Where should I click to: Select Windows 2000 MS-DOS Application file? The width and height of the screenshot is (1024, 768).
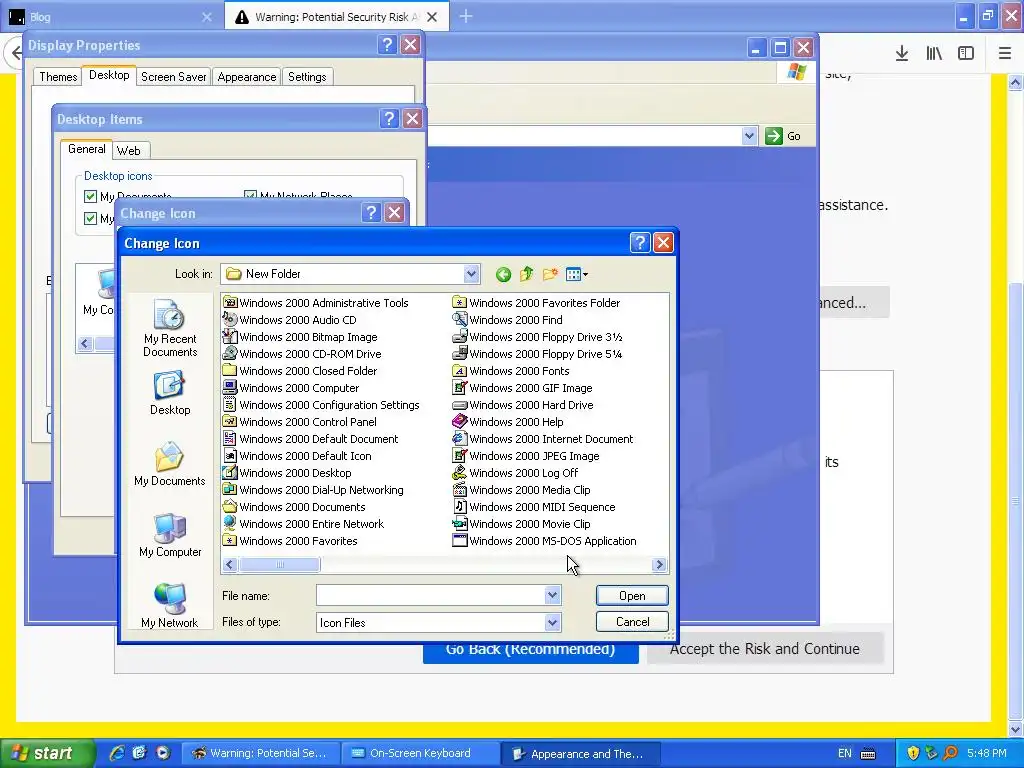(545, 540)
